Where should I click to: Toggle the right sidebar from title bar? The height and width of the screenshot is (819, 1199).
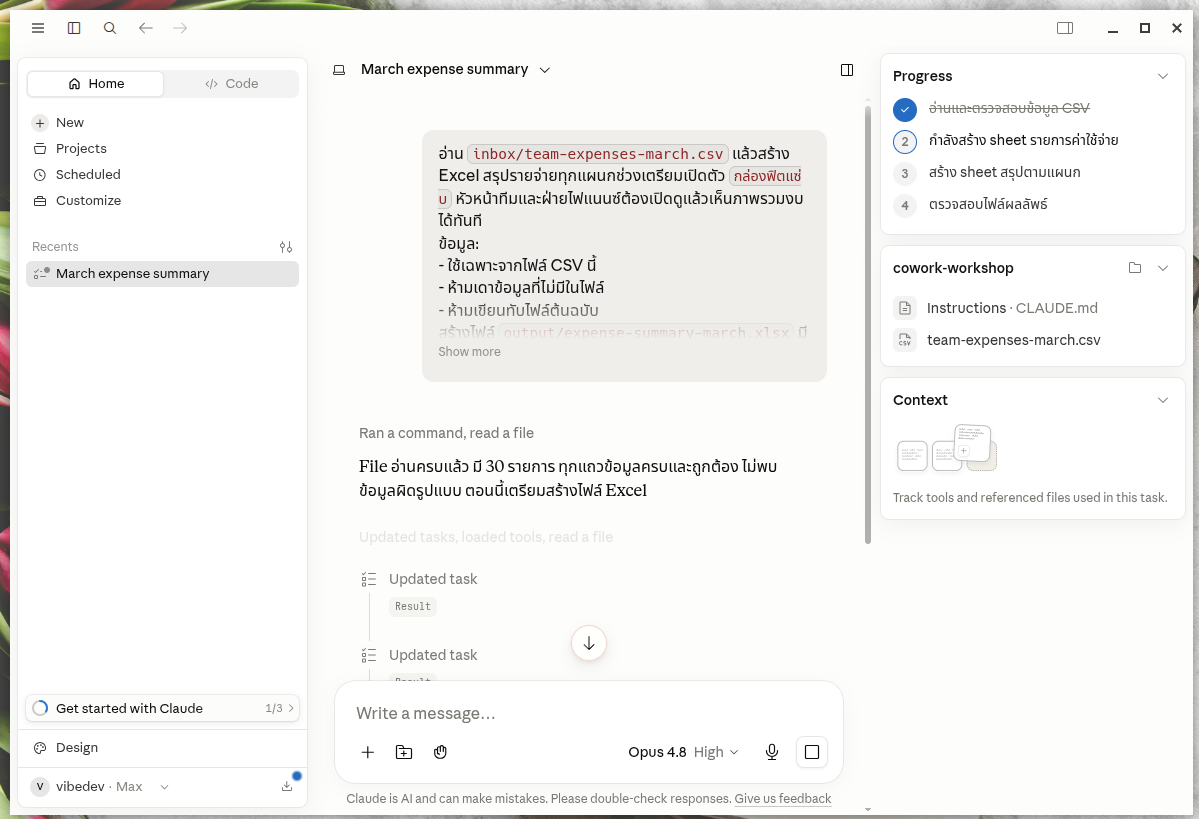tap(1064, 28)
